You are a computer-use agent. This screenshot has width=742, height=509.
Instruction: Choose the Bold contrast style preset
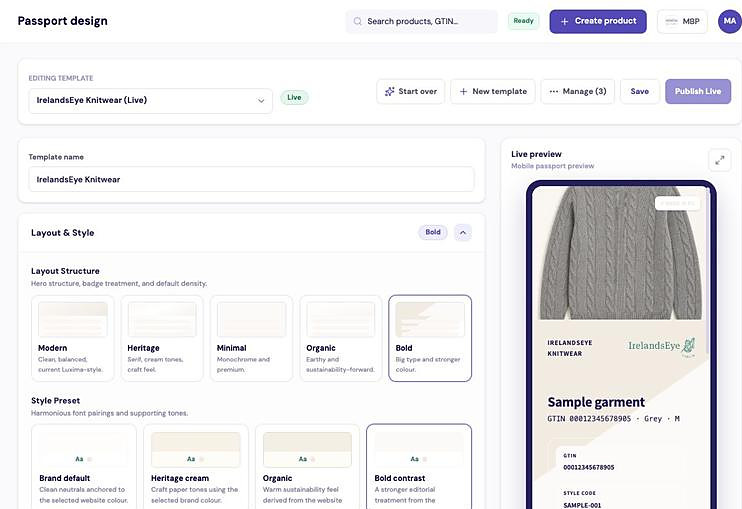[419, 466]
